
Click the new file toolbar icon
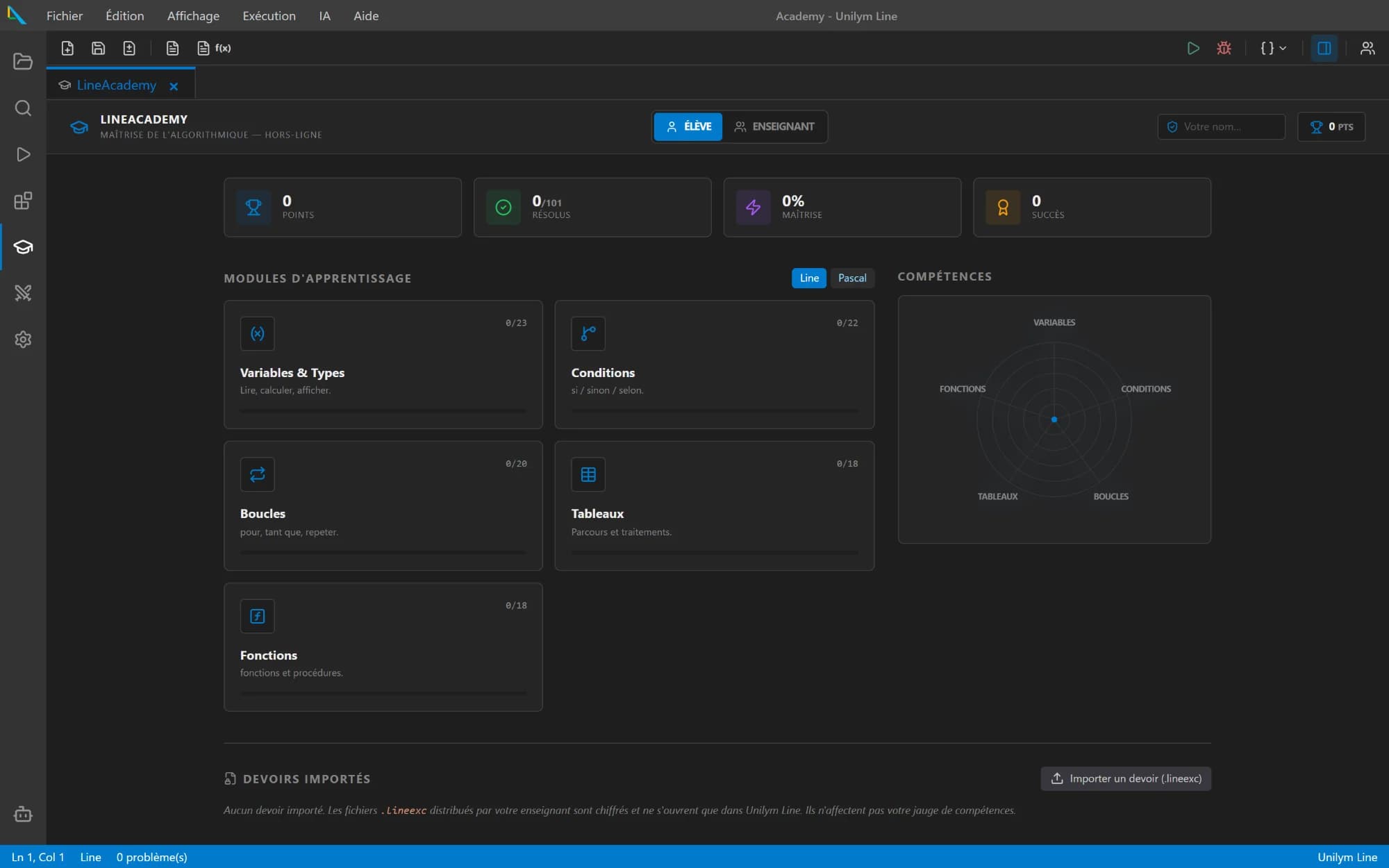[67, 48]
